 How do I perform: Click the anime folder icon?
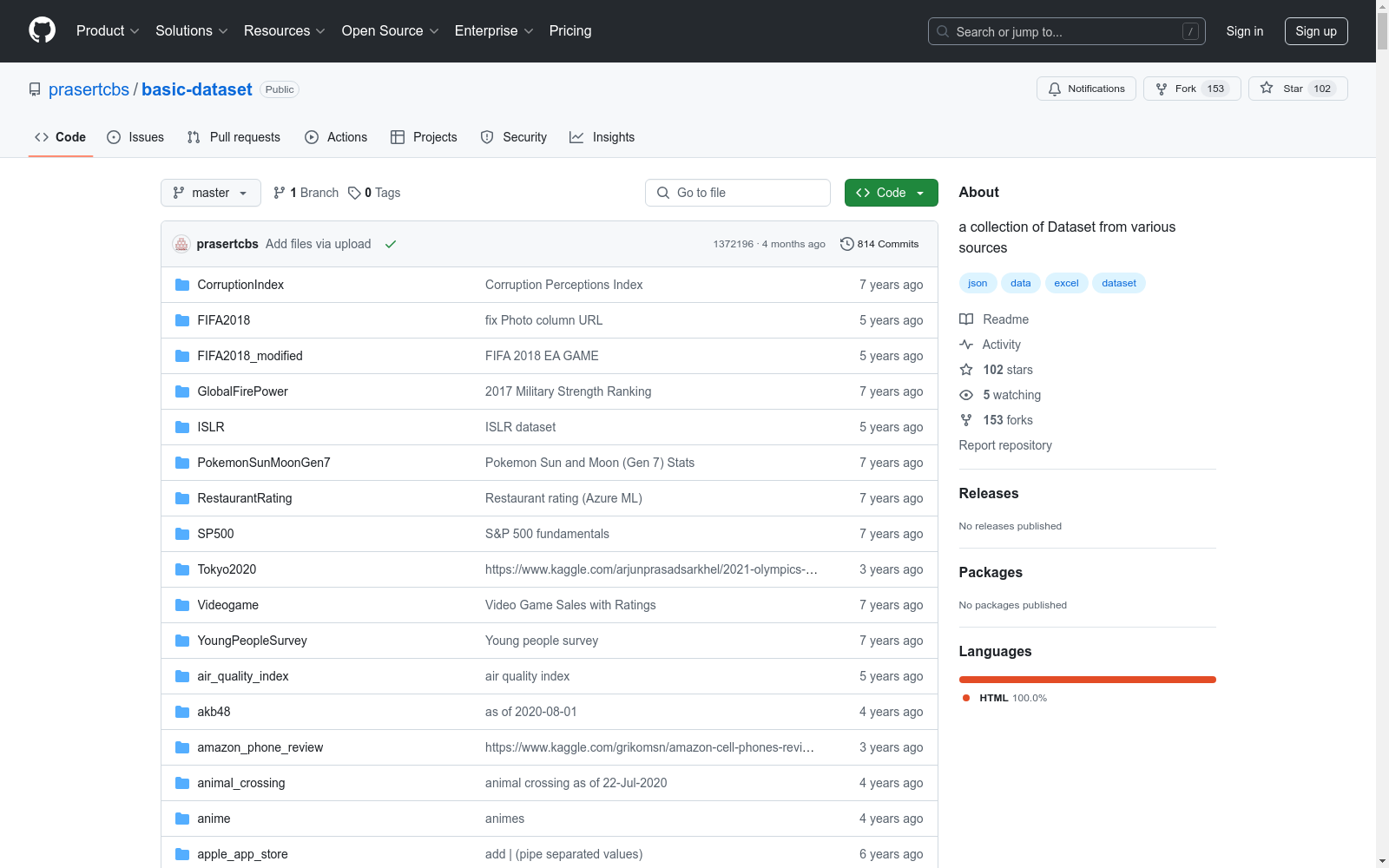(x=182, y=819)
